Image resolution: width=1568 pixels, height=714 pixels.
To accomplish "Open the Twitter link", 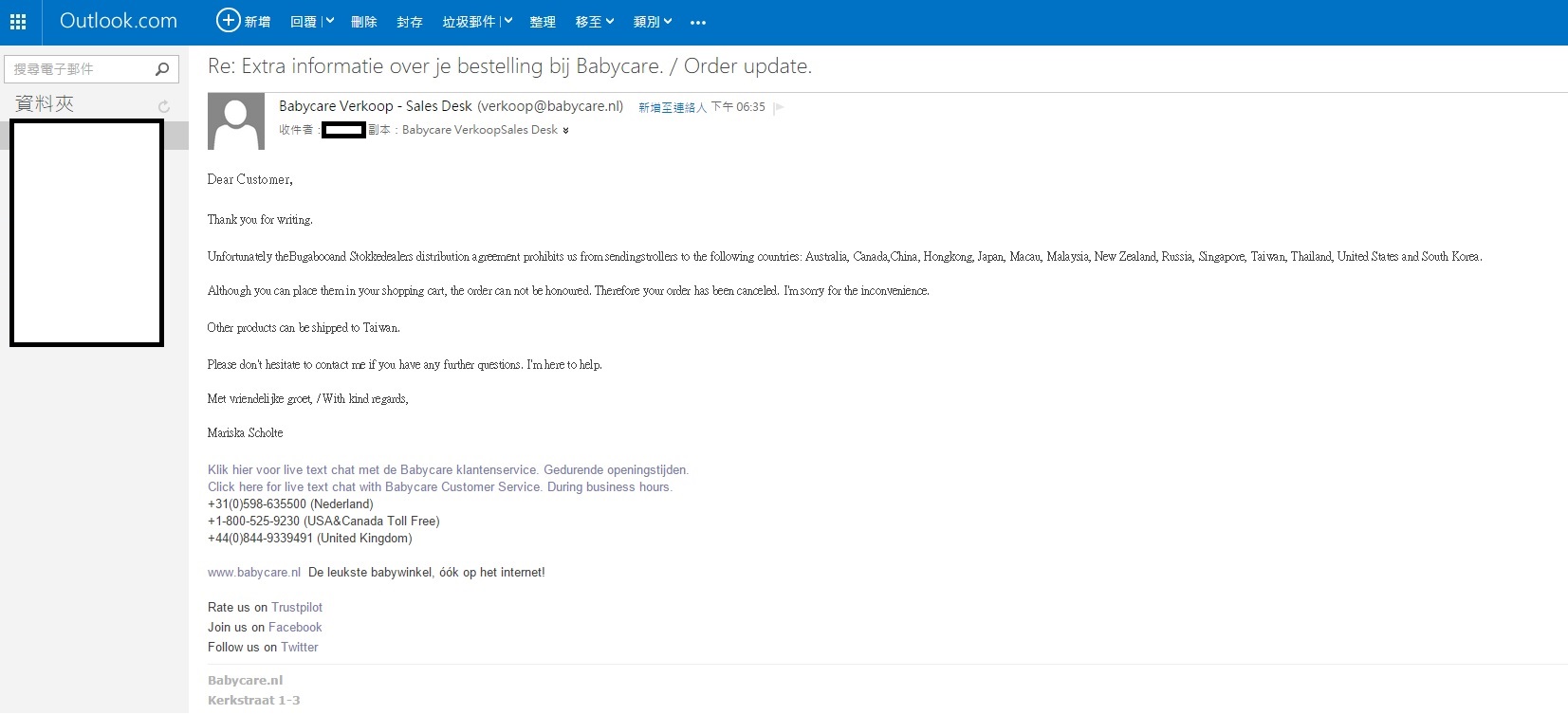I will [300, 647].
